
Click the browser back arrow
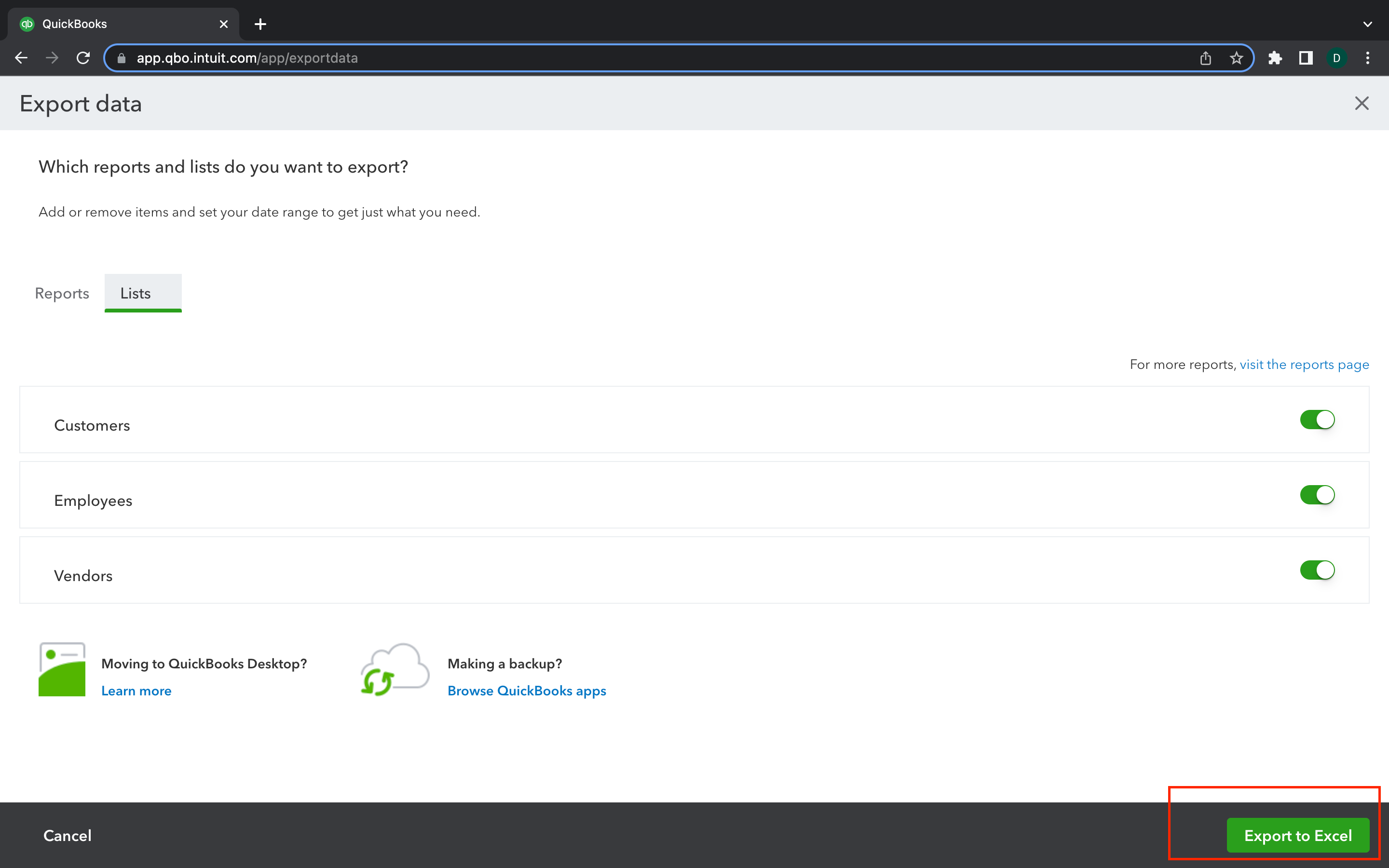[21, 58]
